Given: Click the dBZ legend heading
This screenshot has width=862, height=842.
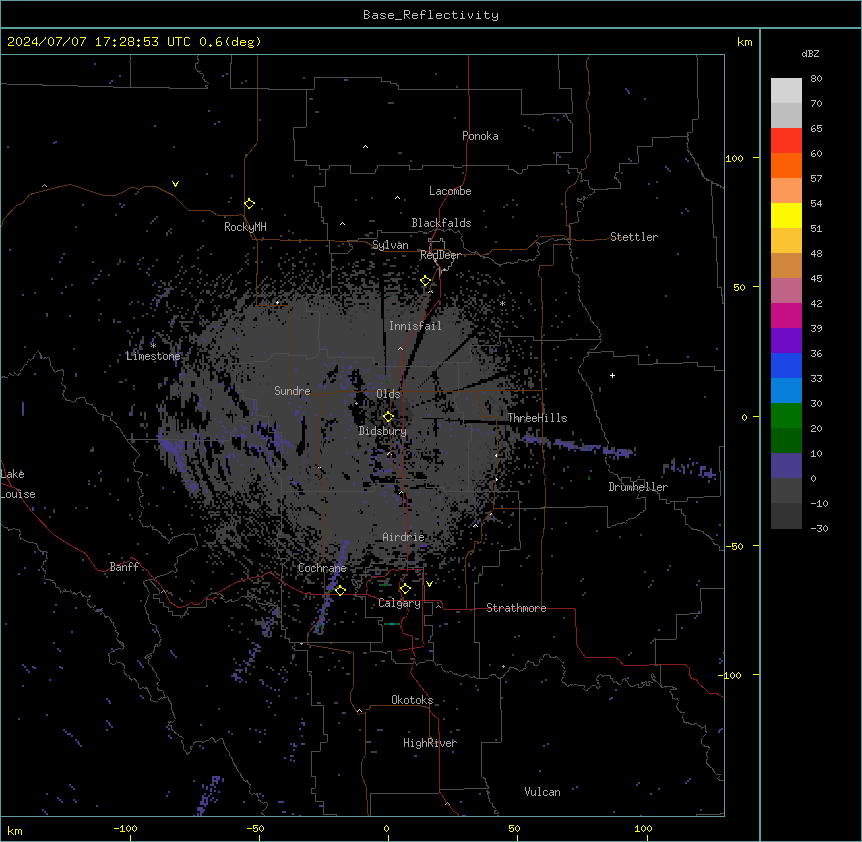Looking at the screenshot, I should [x=810, y=54].
